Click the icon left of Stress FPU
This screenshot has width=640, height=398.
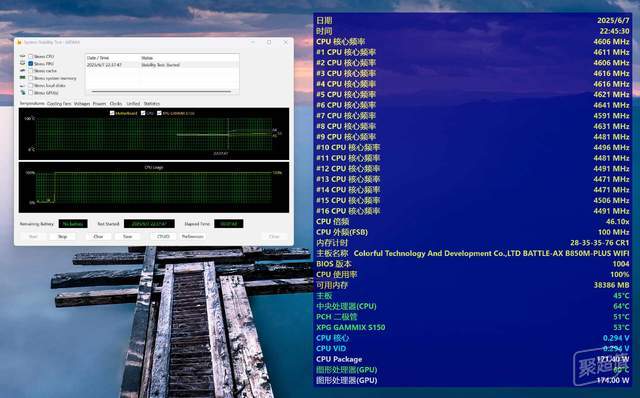23,63
